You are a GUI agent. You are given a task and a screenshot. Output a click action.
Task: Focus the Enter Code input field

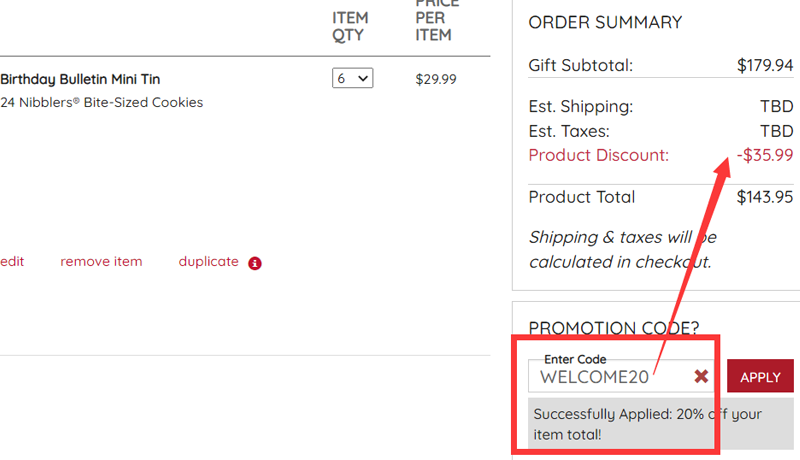608,377
